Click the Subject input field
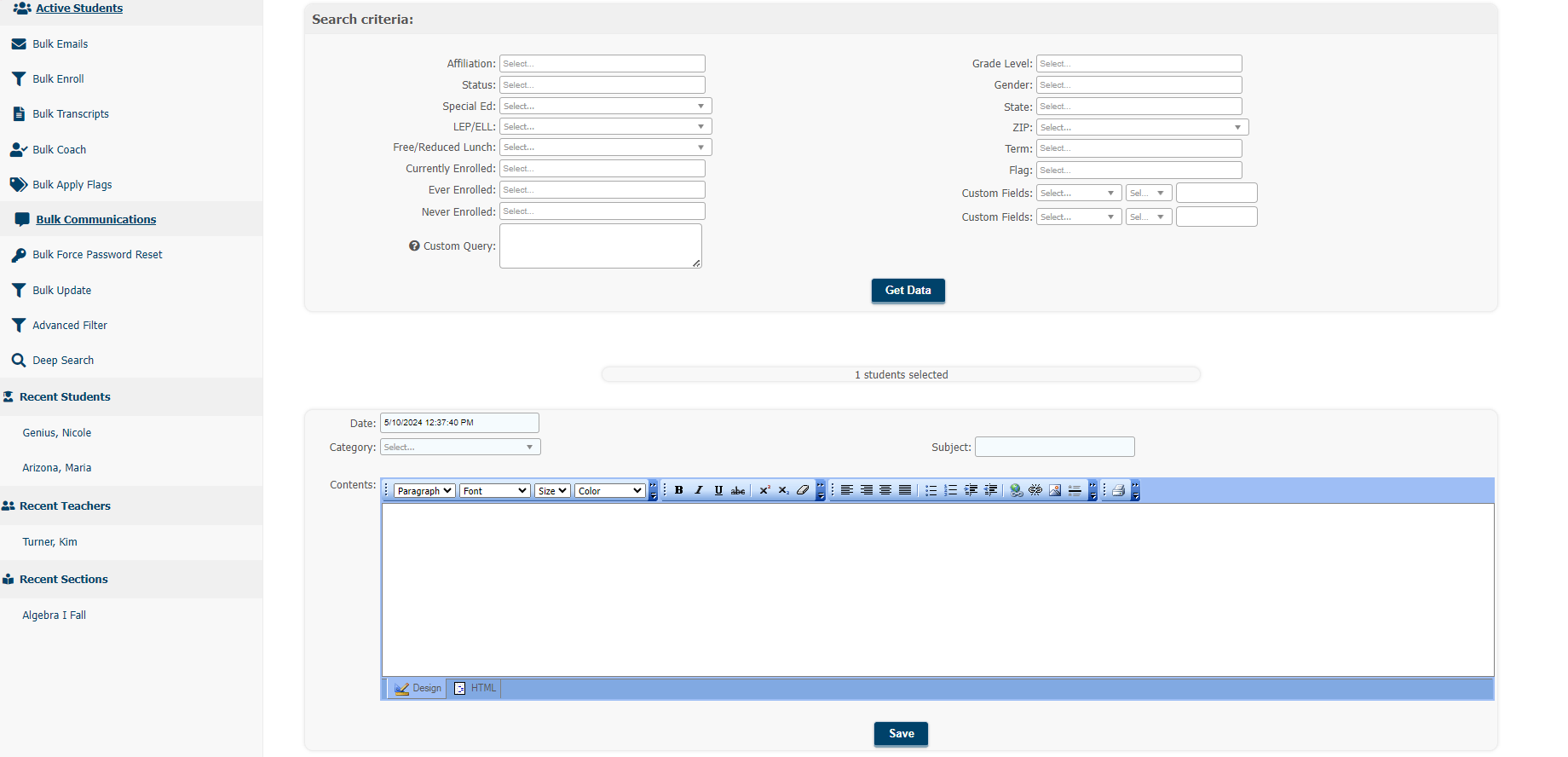1568x757 pixels. [x=1055, y=447]
